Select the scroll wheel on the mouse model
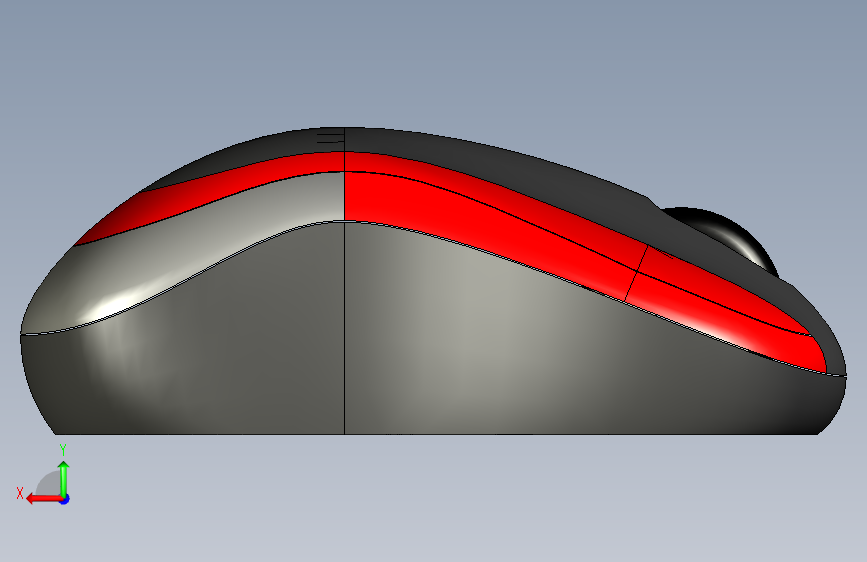 [730, 238]
